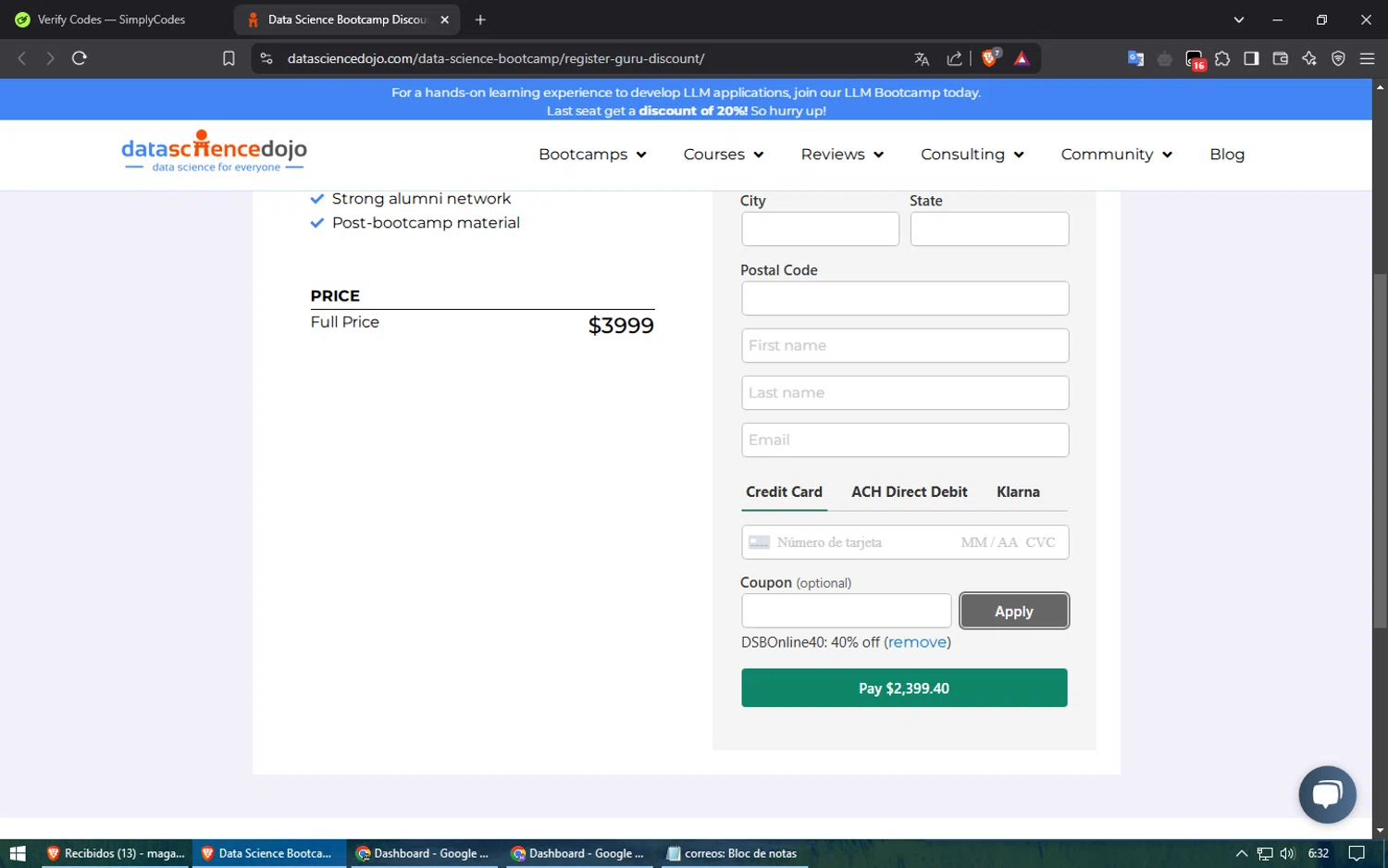Open the Leo AI sparkle icon
1388x868 pixels.
[1309, 58]
